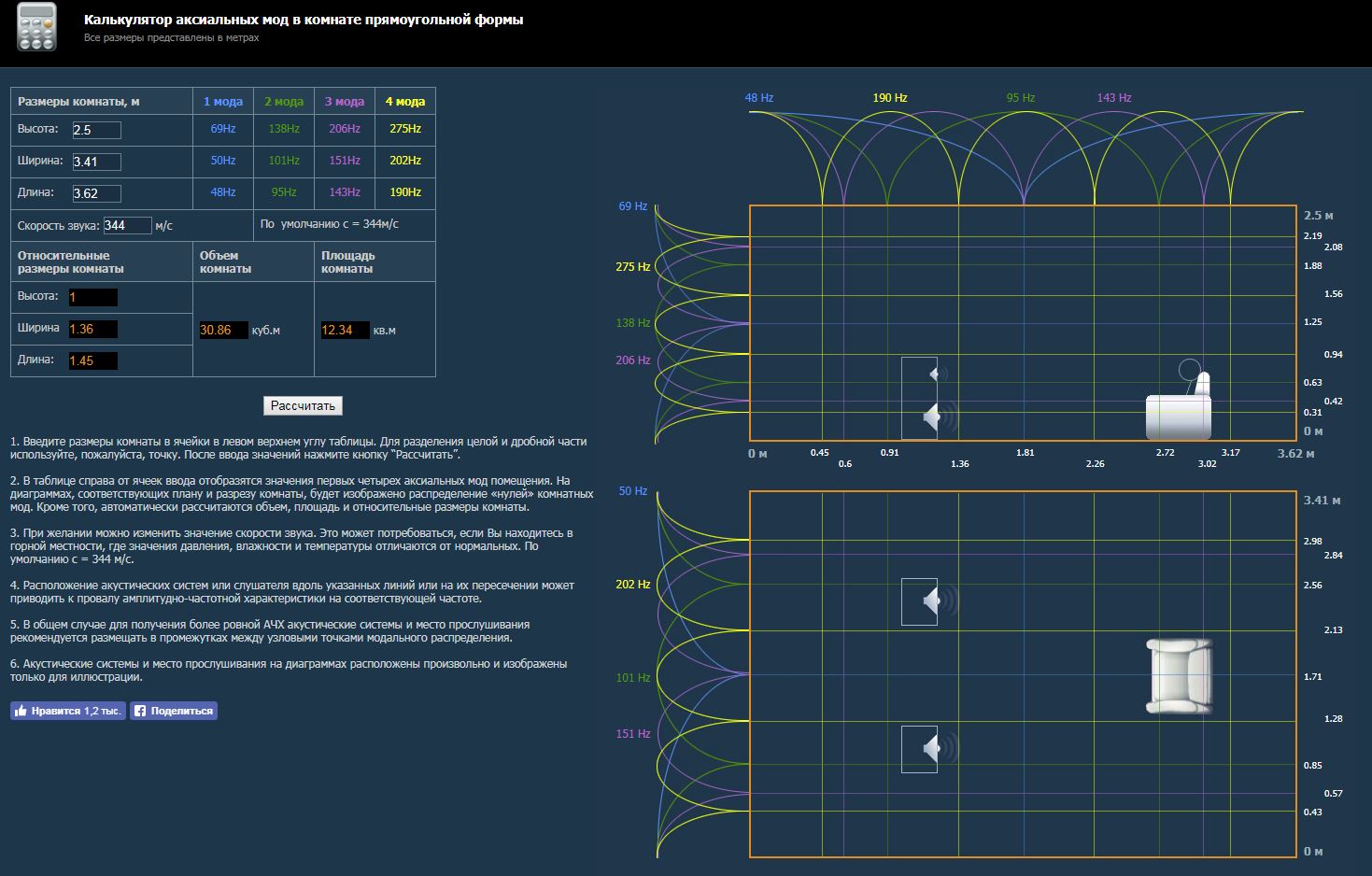
Task: Click the Facebook thumbs-up like icon
Action: coord(21,711)
